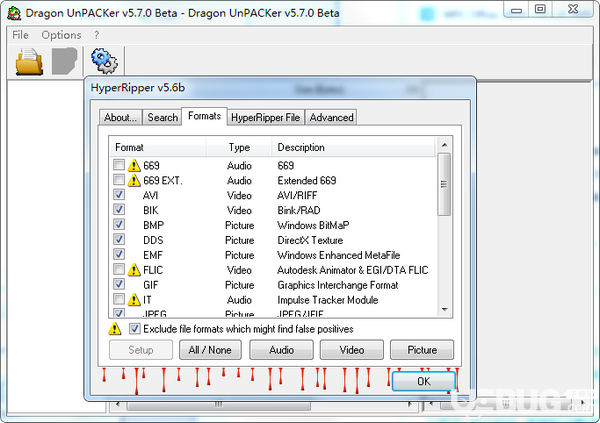
Task: Select the 'Bink/RAD' description text
Action: click(x=298, y=210)
